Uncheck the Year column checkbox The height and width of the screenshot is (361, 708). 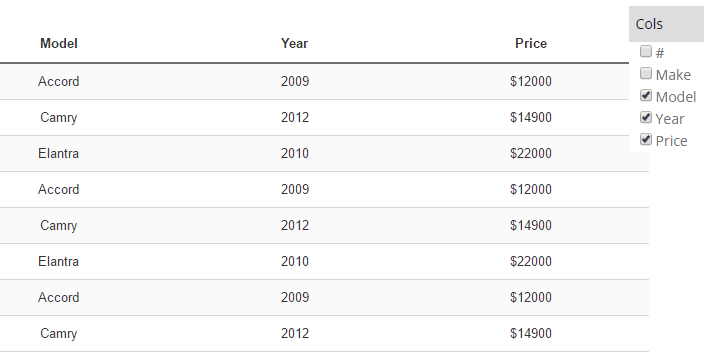click(x=646, y=117)
